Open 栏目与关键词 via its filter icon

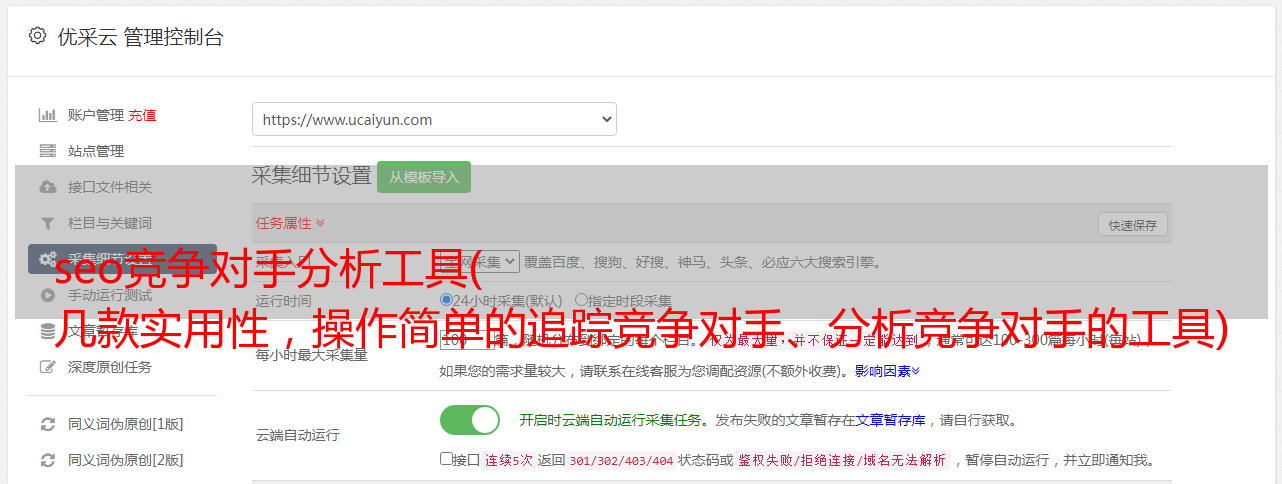point(47,223)
